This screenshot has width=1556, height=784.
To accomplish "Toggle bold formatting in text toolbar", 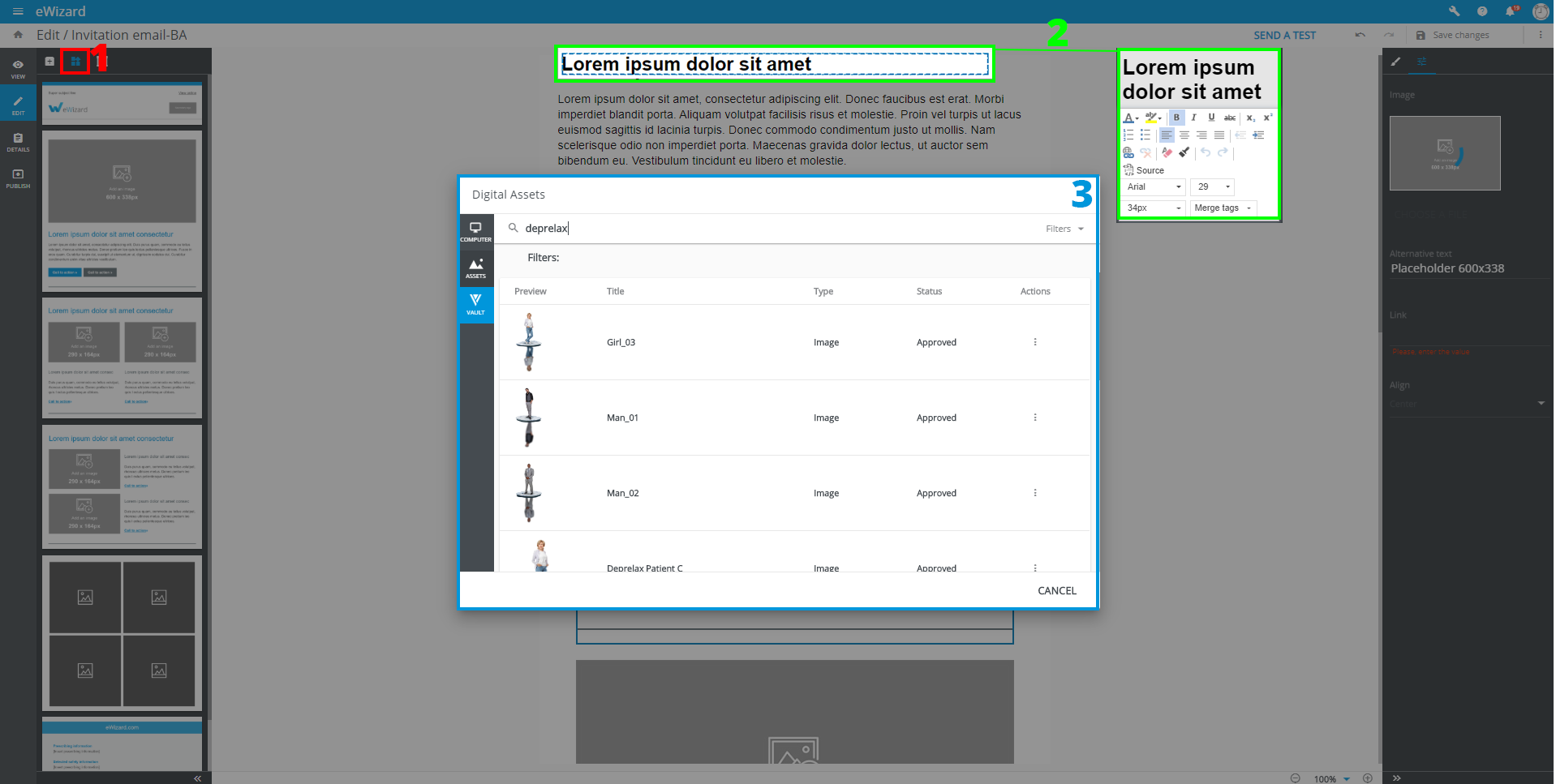I will tap(1176, 118).
